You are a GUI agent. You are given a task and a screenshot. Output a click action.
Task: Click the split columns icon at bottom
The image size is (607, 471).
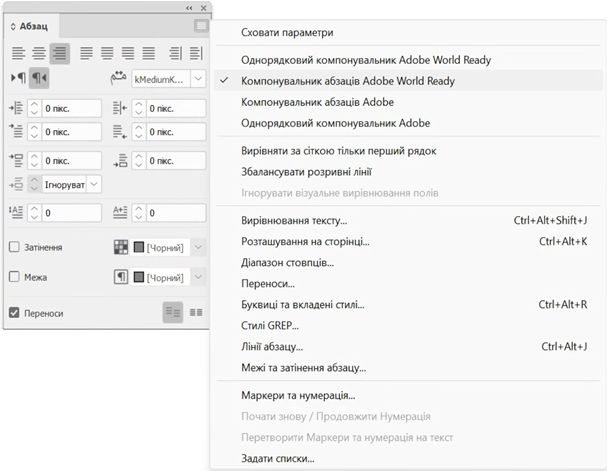point(196,312)
